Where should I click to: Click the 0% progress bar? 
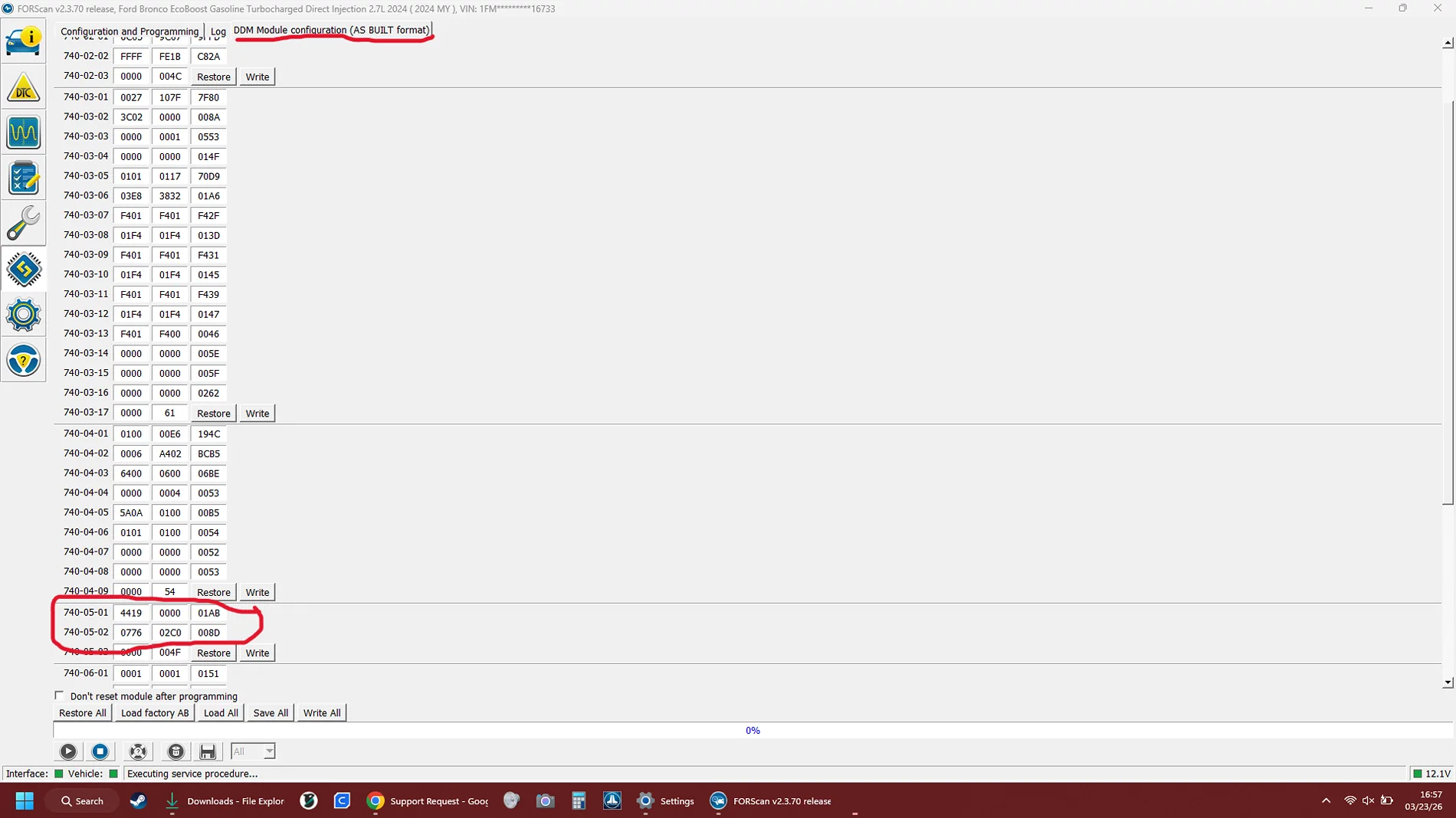[x=753, y=731]
